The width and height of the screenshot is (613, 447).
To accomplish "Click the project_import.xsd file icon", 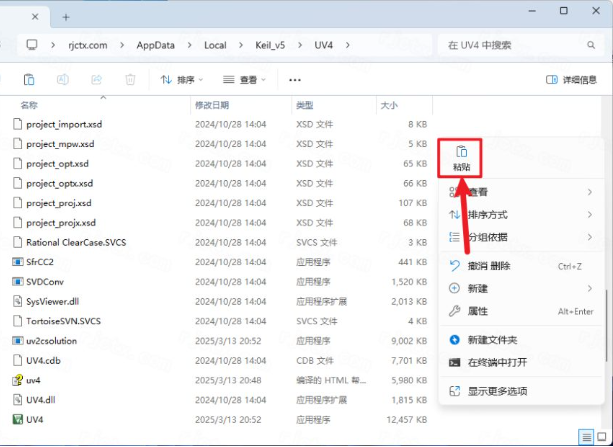I will [17, 124].
